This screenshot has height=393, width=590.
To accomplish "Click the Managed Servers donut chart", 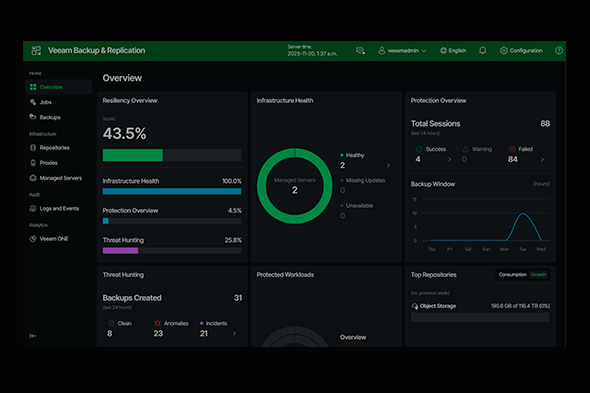I will point(295,186).
